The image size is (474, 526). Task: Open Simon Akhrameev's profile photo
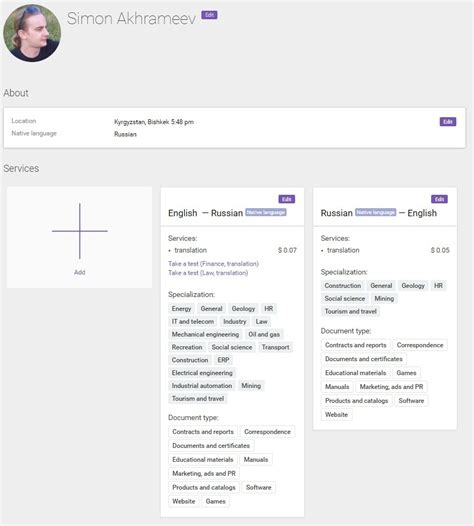pos(32,33)
